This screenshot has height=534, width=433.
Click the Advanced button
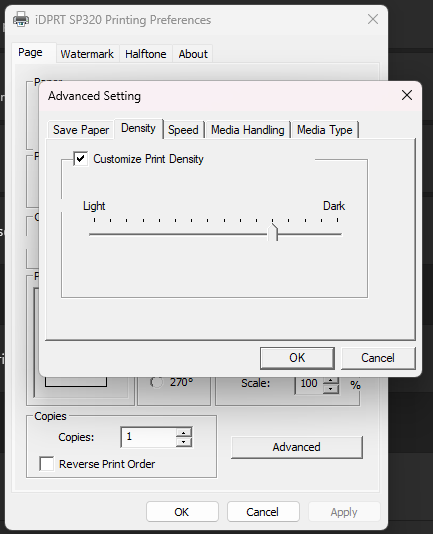297,447
